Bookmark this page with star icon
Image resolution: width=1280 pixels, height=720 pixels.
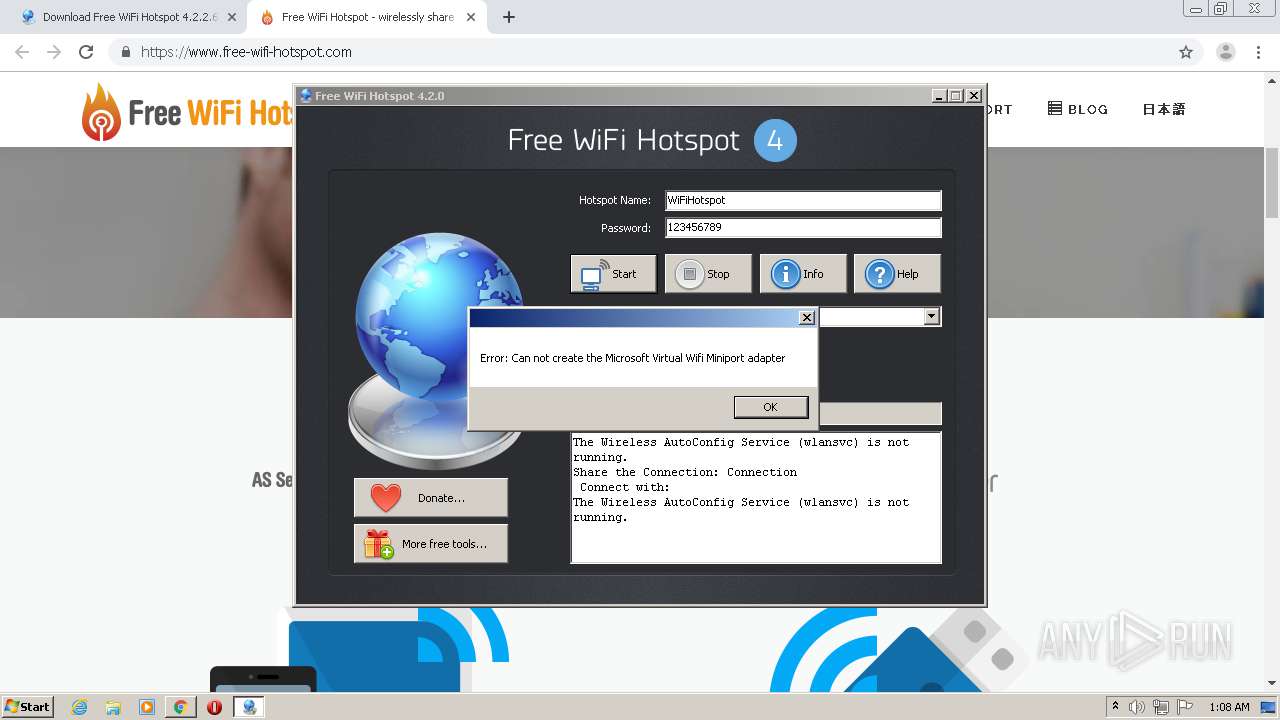click(1186, 52)
